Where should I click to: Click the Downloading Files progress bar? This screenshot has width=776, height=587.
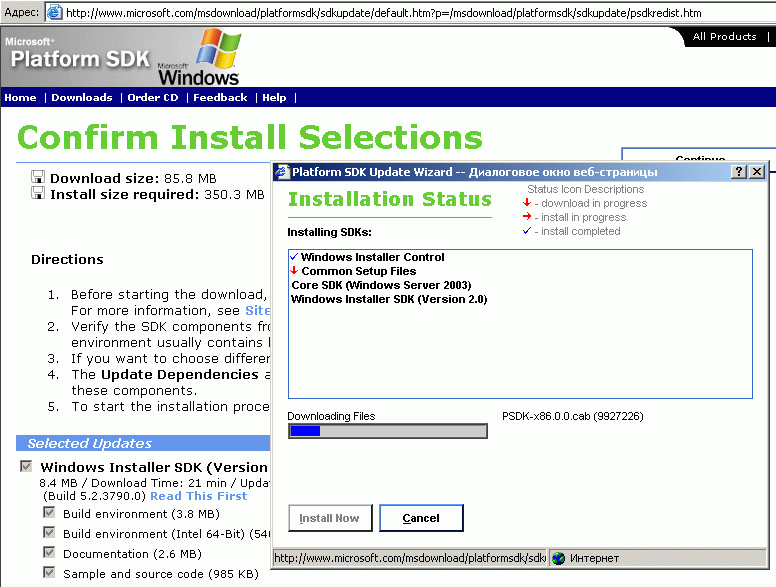pyautogui.click(x=388, y=431)
